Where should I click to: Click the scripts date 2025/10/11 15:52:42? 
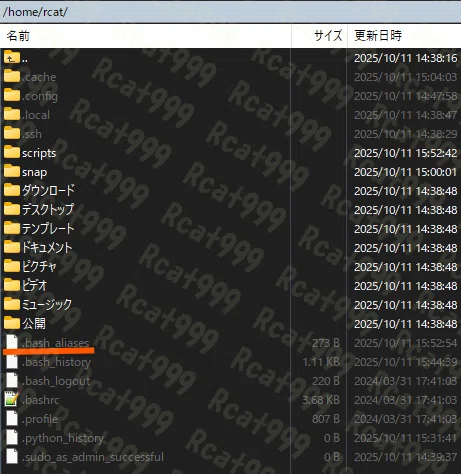point(406,153)
